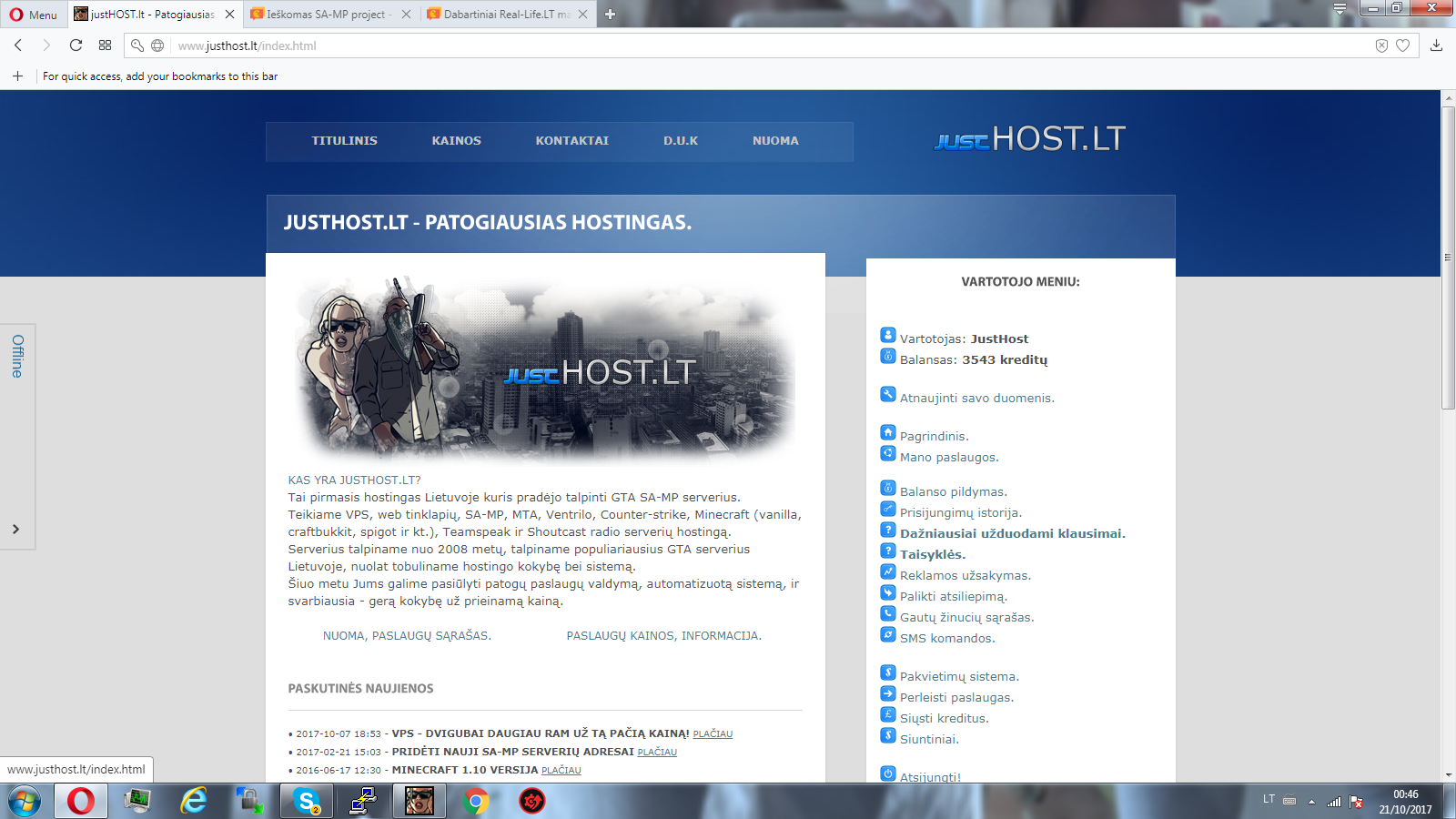Show hidden system tray icons arrow
The height and width of the screenshot is (819, 1456).
pos(1311,802)
